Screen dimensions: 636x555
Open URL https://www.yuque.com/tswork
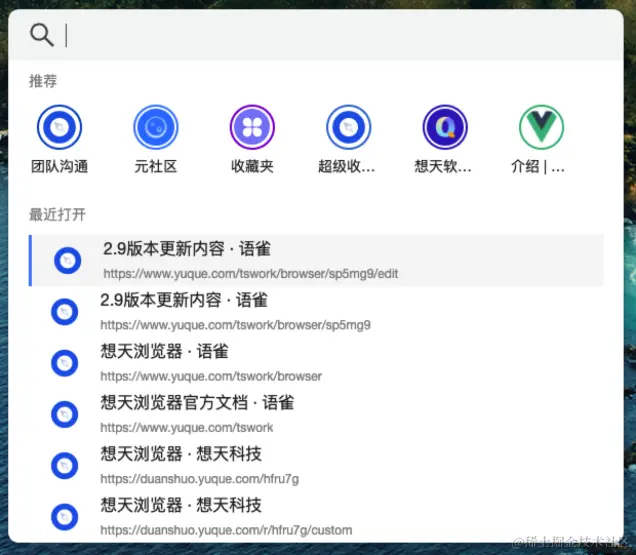187,428
